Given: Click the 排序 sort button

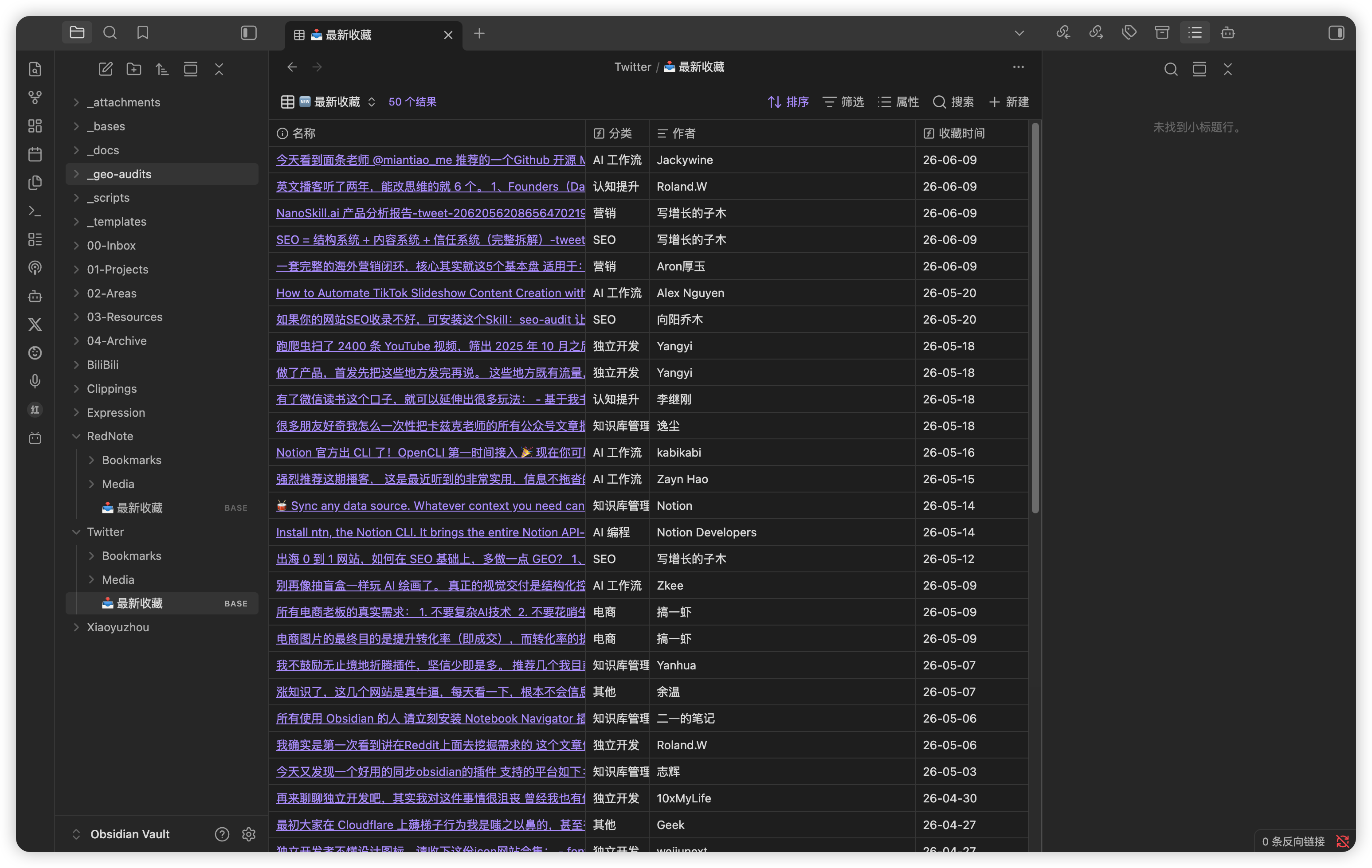Looking at the screenshot, I should point(788,102).
